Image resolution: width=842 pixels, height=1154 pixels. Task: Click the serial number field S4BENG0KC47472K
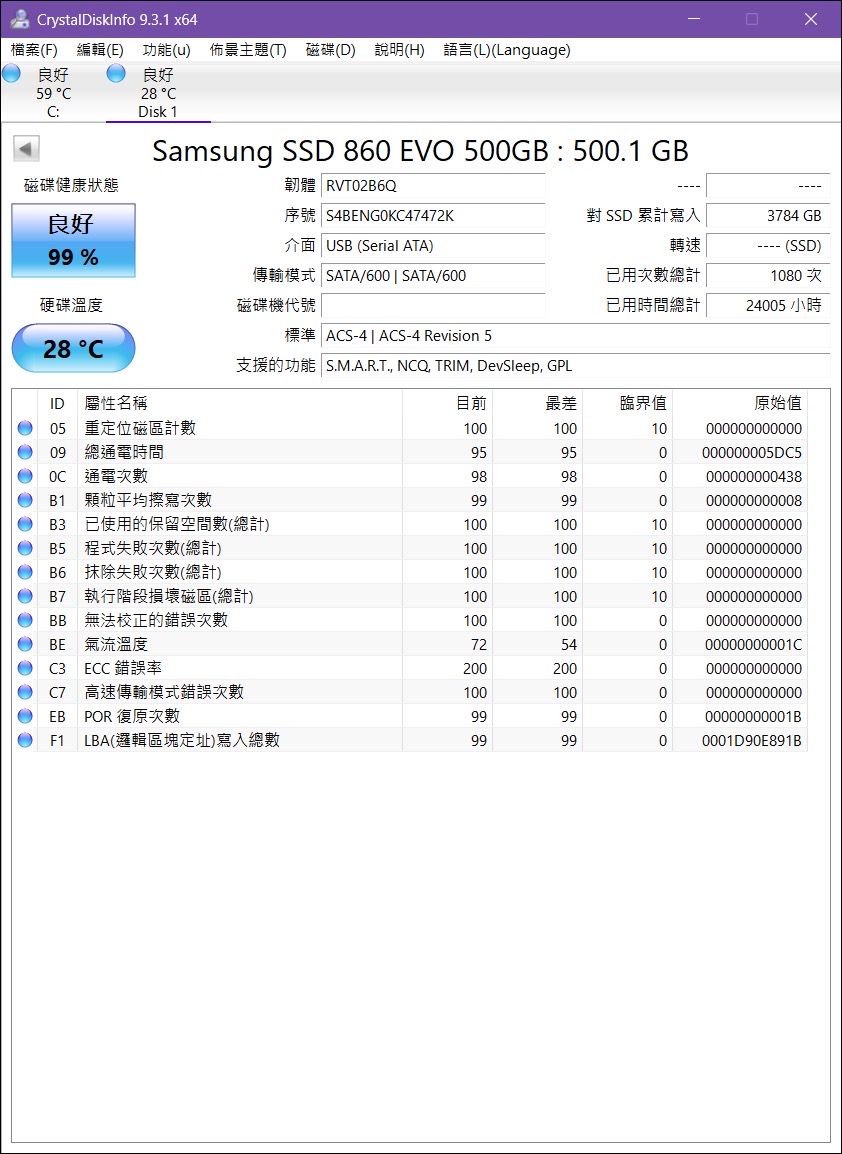pos(433,216)
